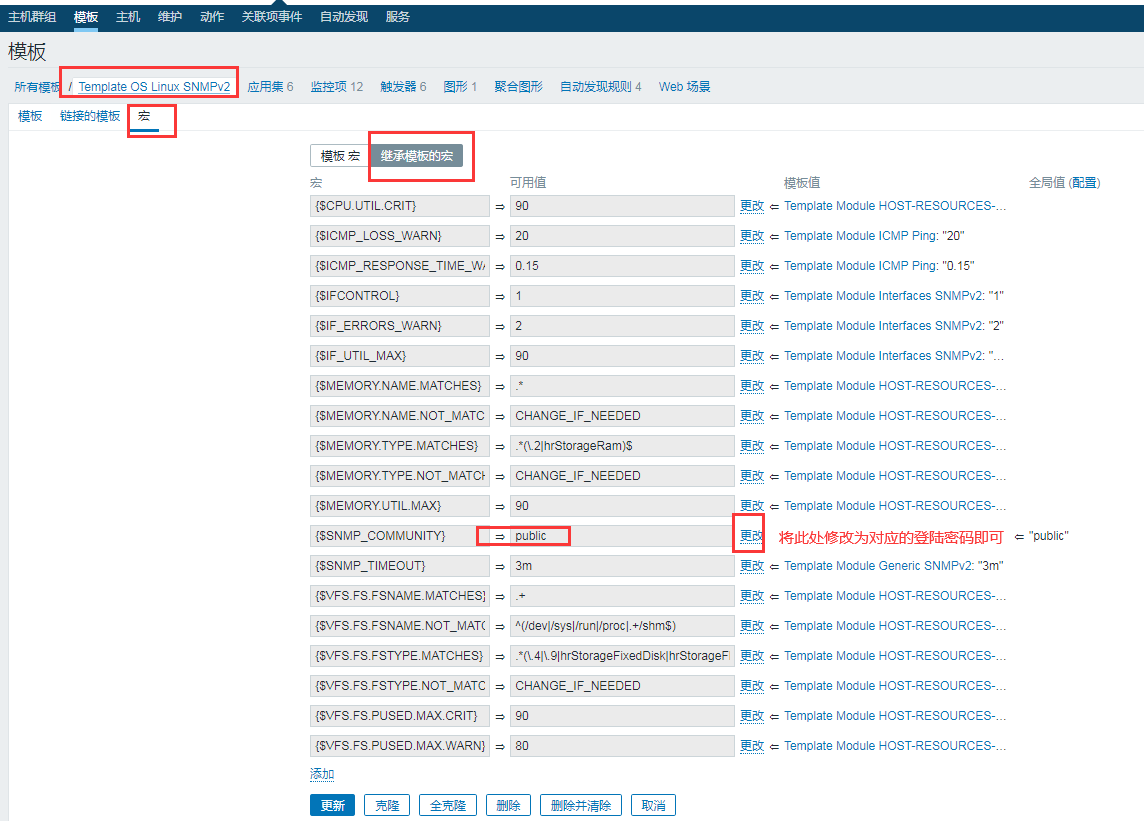Viewport: 1144px width, 821px height.
Task: Switch to 继承模板的宏 view
Action: [x=417, y=155]
